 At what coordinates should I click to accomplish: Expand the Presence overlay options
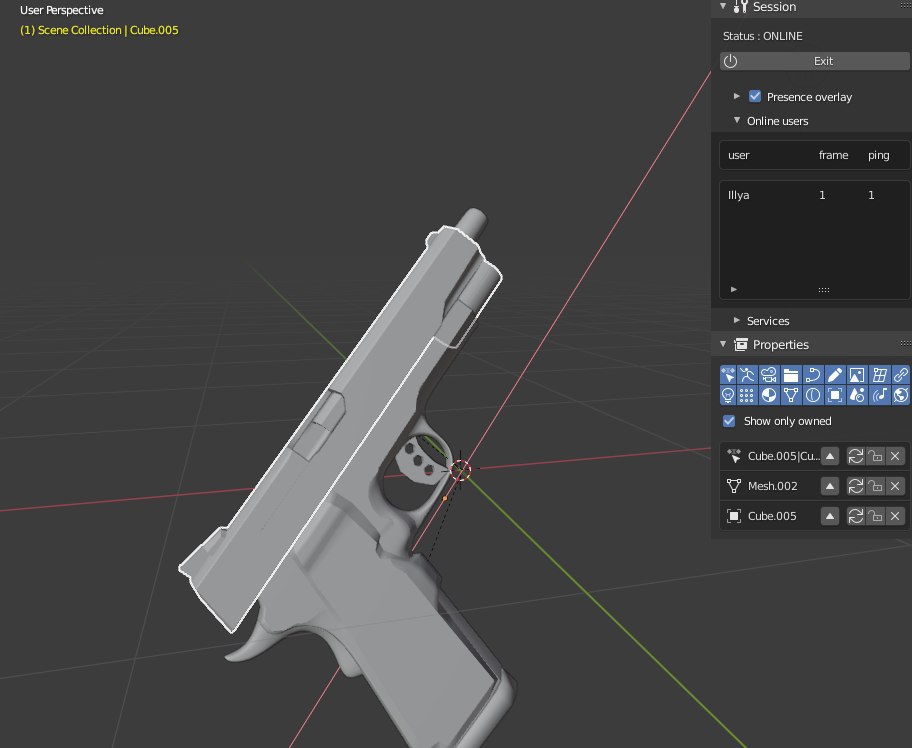click(737, 96)
